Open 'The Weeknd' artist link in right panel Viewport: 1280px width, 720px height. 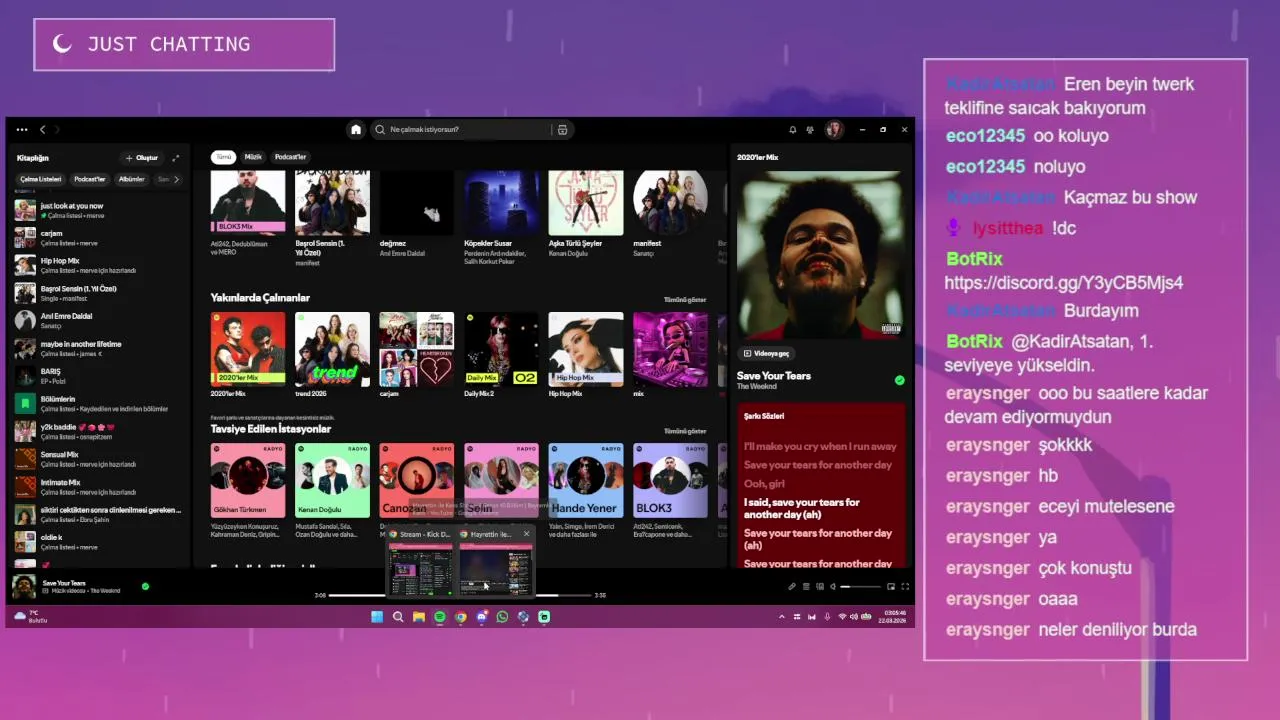756,387
